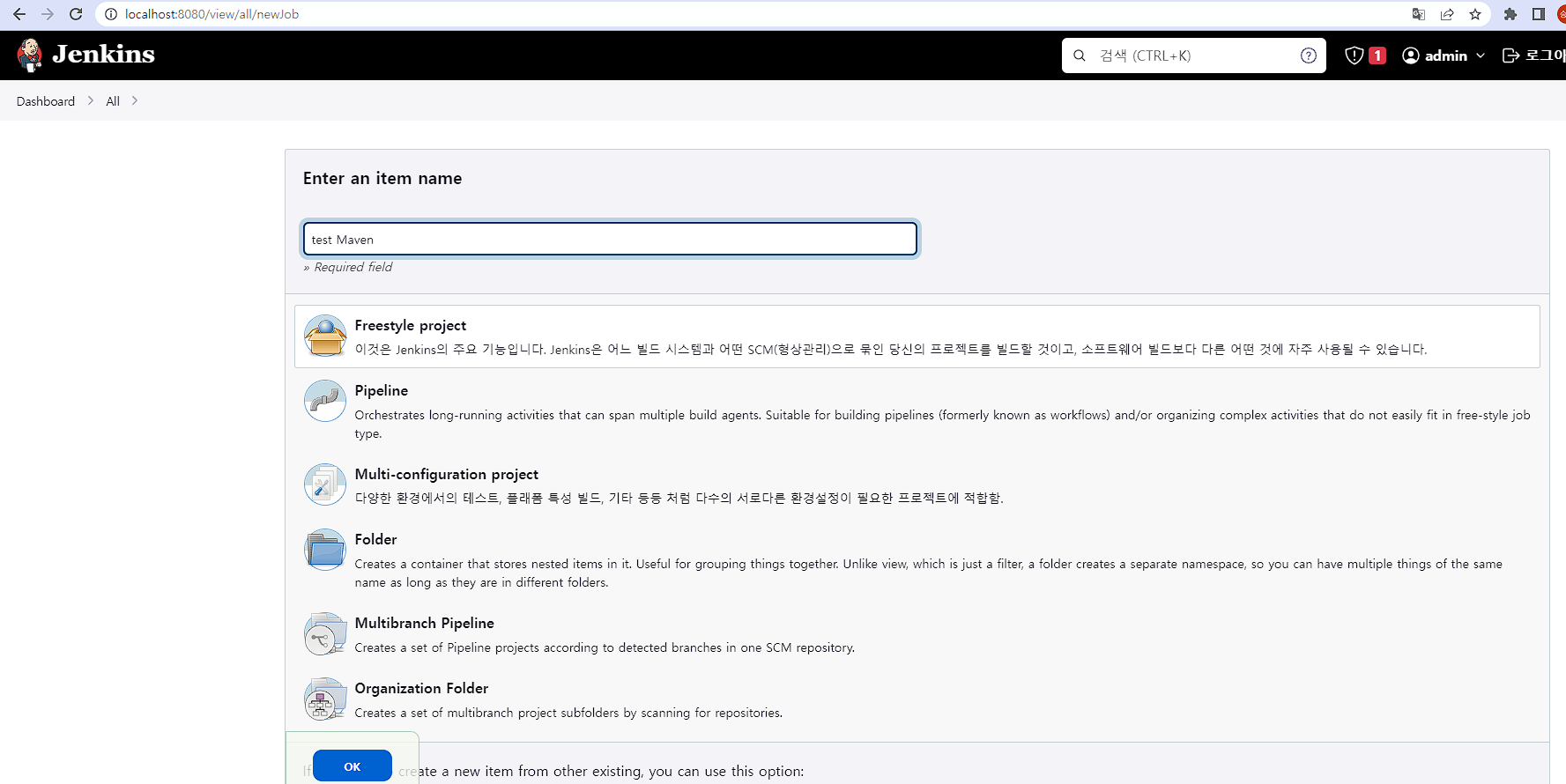The image size is (1566, 784).
Task: Select Freestyle project item type
Action: click(x=917, y=337)
